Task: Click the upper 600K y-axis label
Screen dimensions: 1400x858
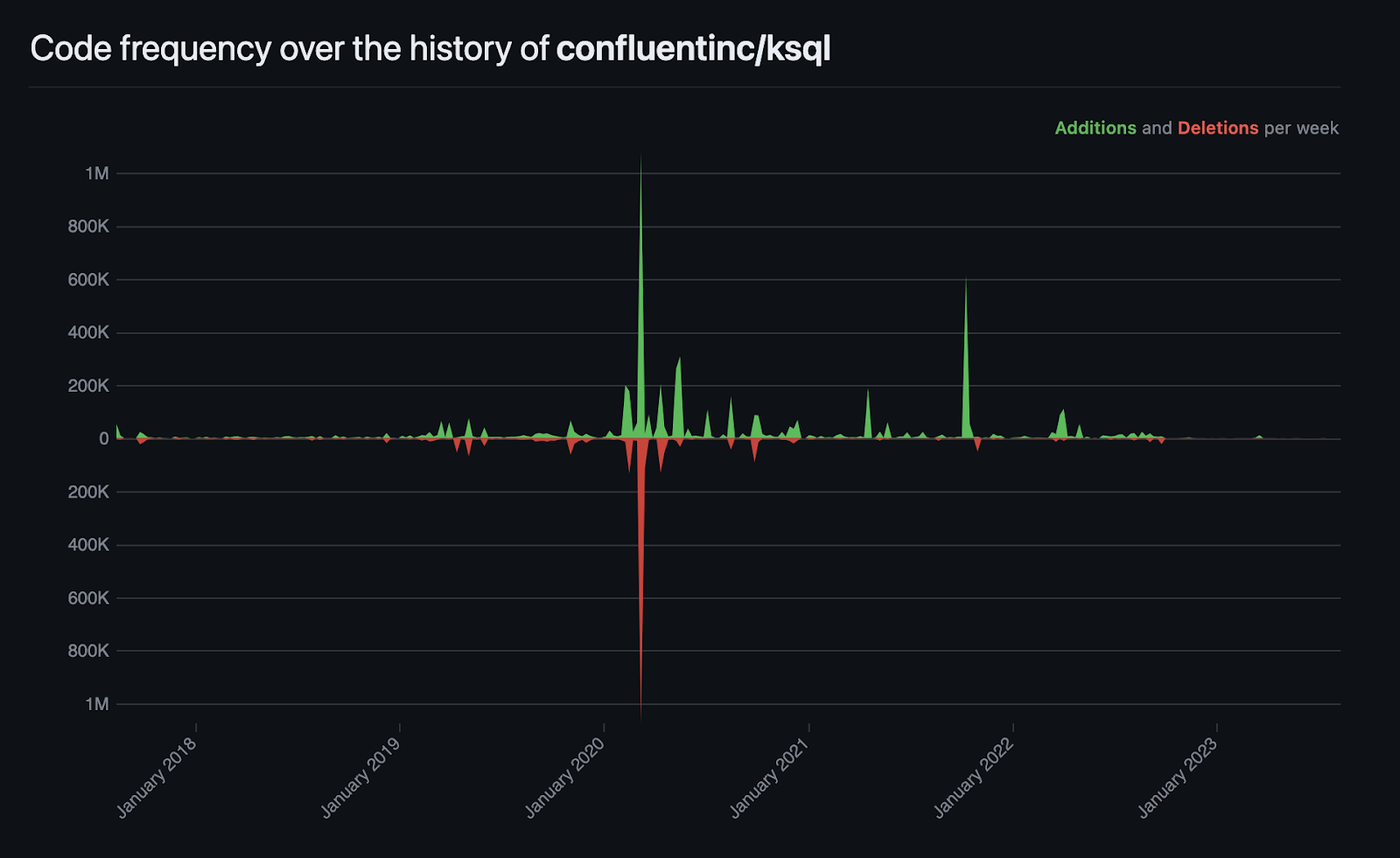Action: pos(89,280)
